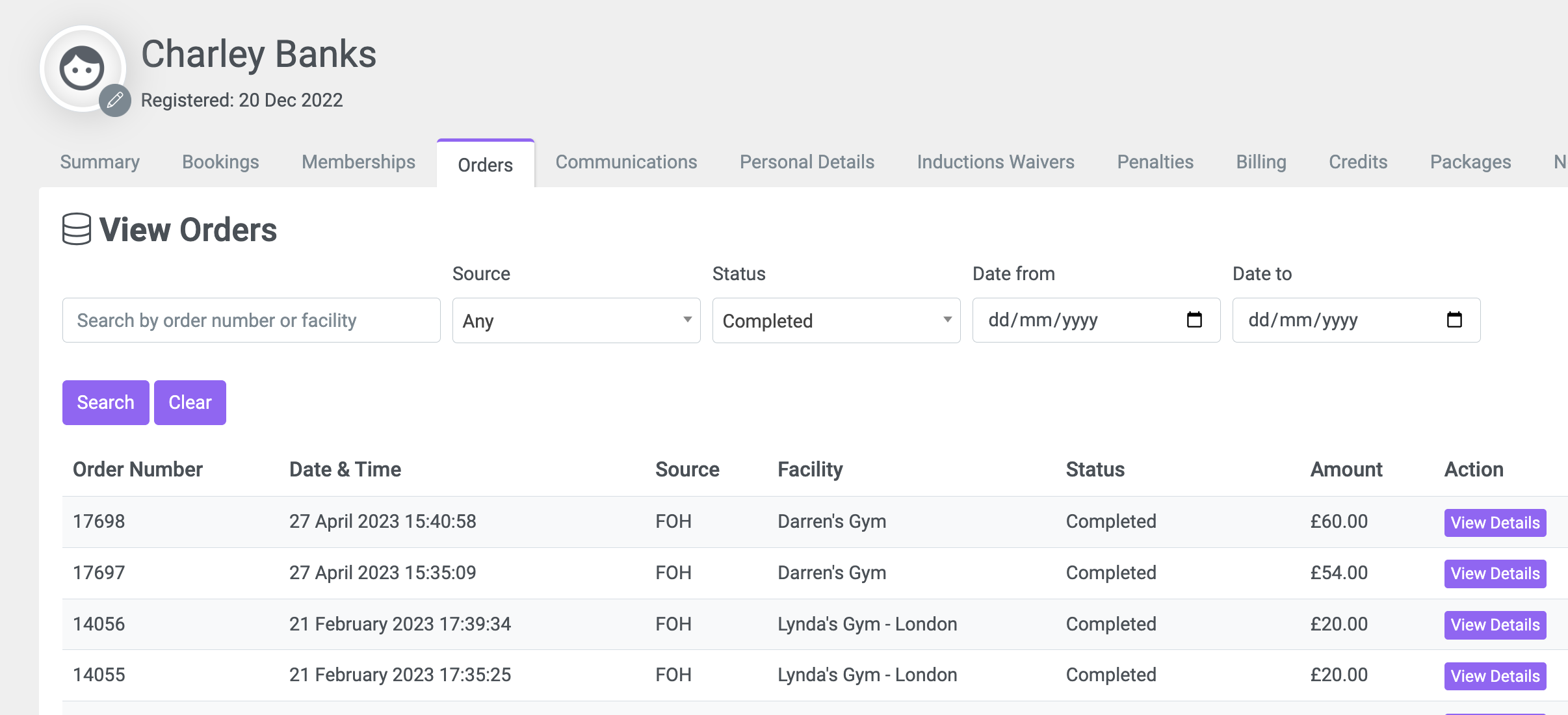Open Inductions Waivers tab

pos(995,162)
